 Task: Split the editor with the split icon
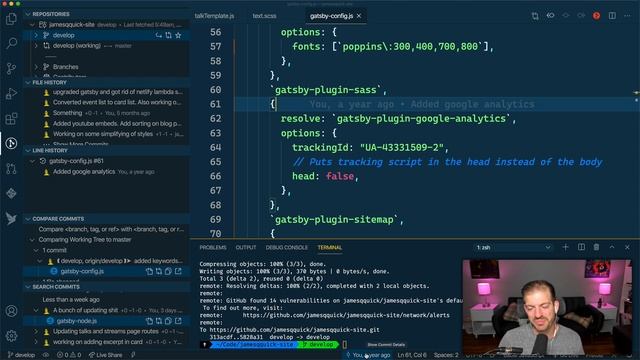(x=612, y=16)
